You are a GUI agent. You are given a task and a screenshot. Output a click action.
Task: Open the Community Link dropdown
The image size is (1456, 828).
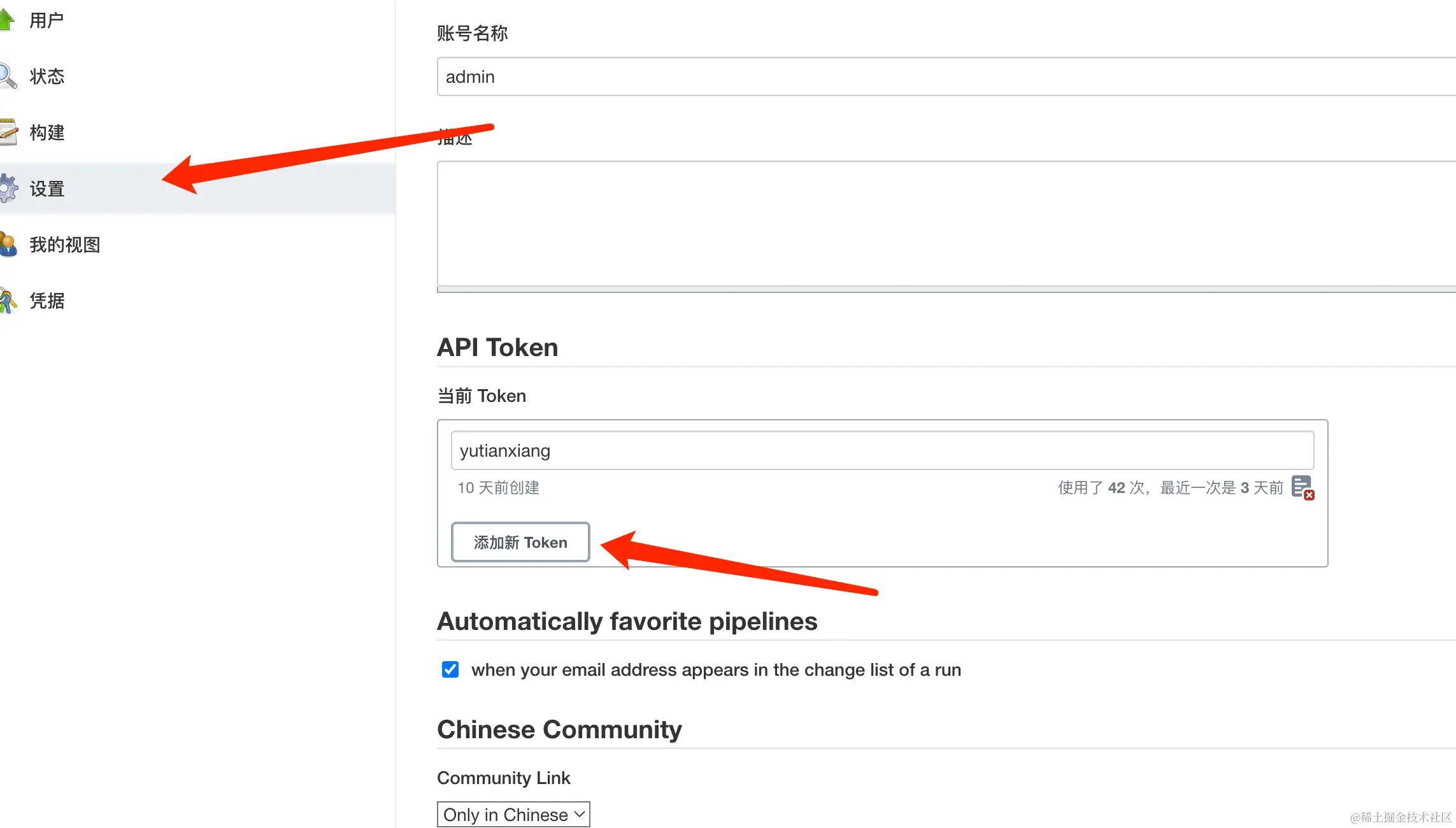click(513, 815)
